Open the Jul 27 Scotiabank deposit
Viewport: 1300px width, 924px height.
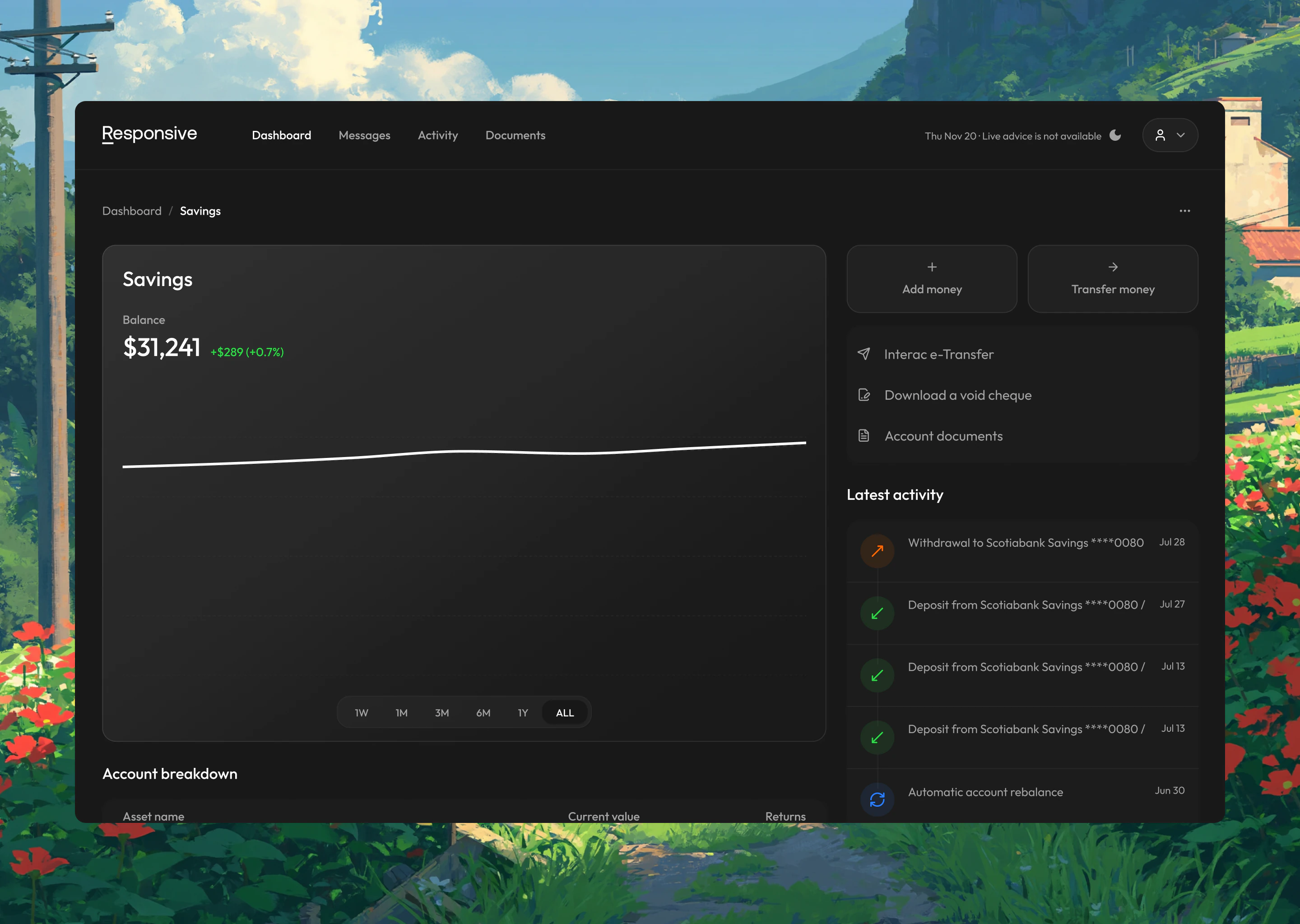[1022, 613]
